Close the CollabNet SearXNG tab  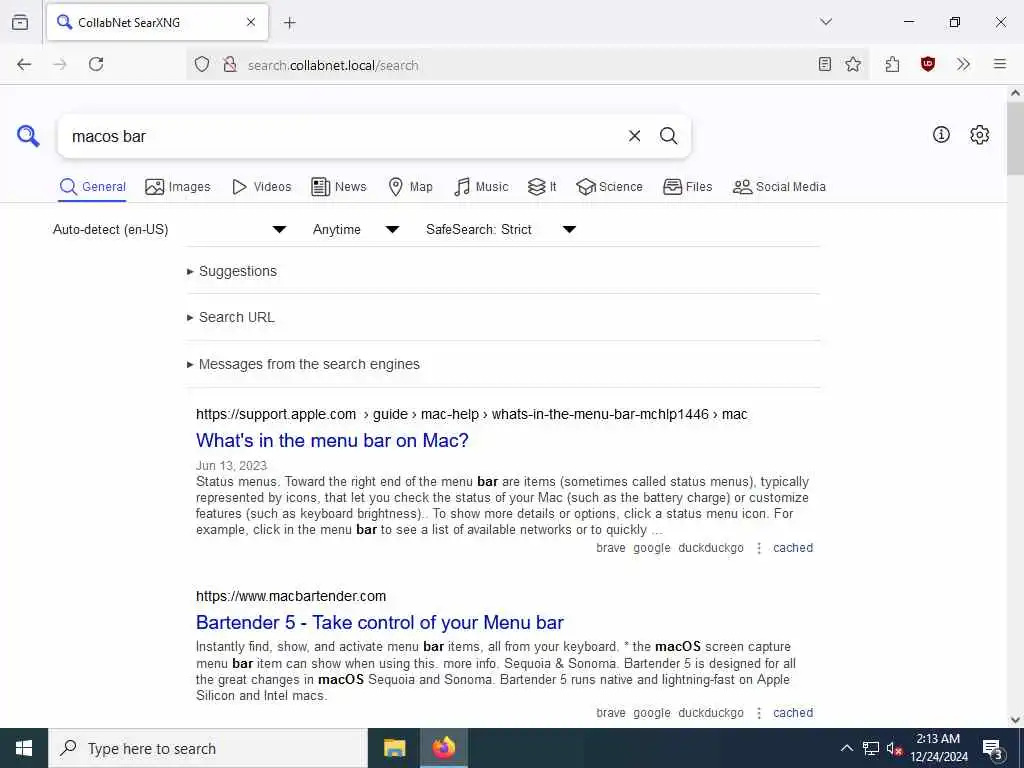click(x=251, y=22)
